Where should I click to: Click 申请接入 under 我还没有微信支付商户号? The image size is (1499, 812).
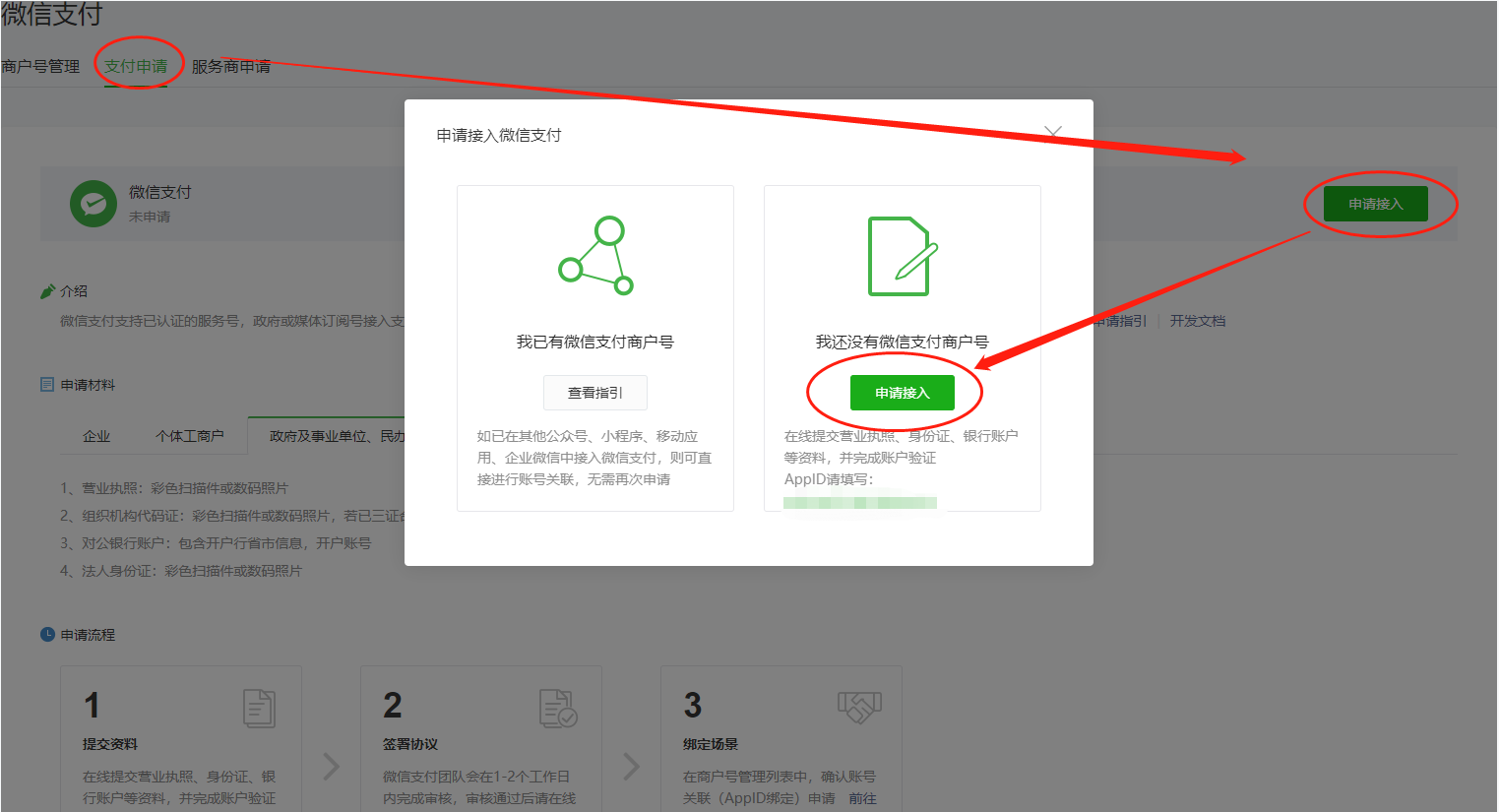pyautogui.click(x=903, y=393)
